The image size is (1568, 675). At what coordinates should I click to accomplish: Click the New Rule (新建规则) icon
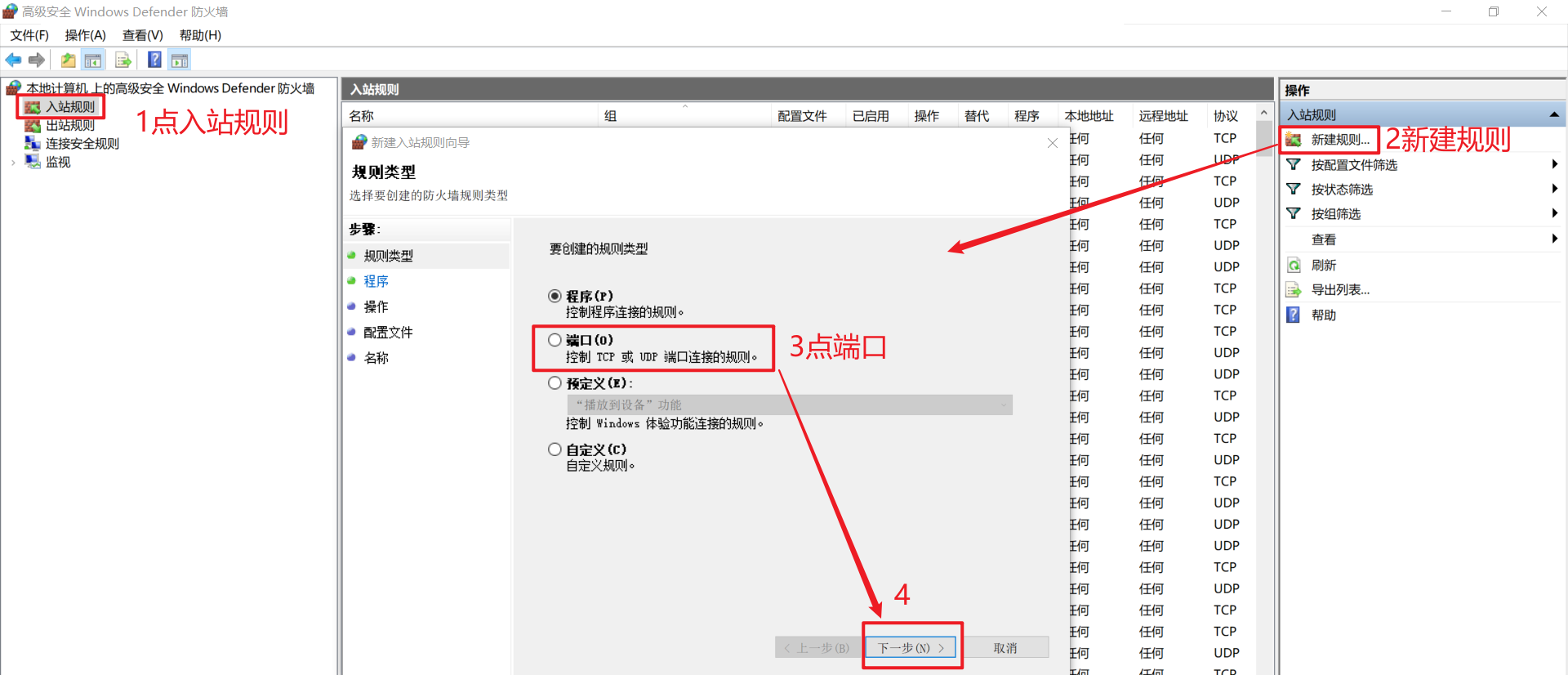[1294, 140]
